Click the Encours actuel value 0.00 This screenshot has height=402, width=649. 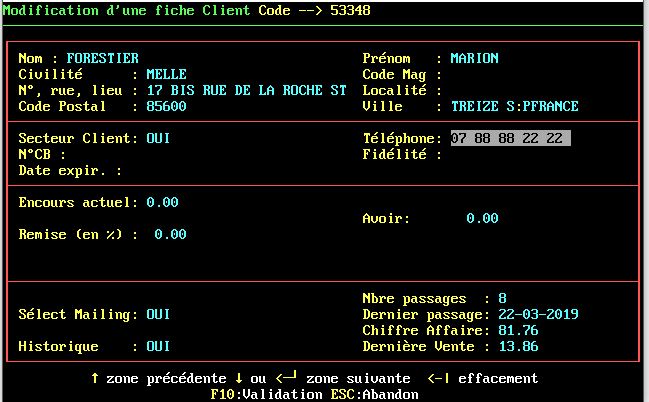[x=162, y=203]
